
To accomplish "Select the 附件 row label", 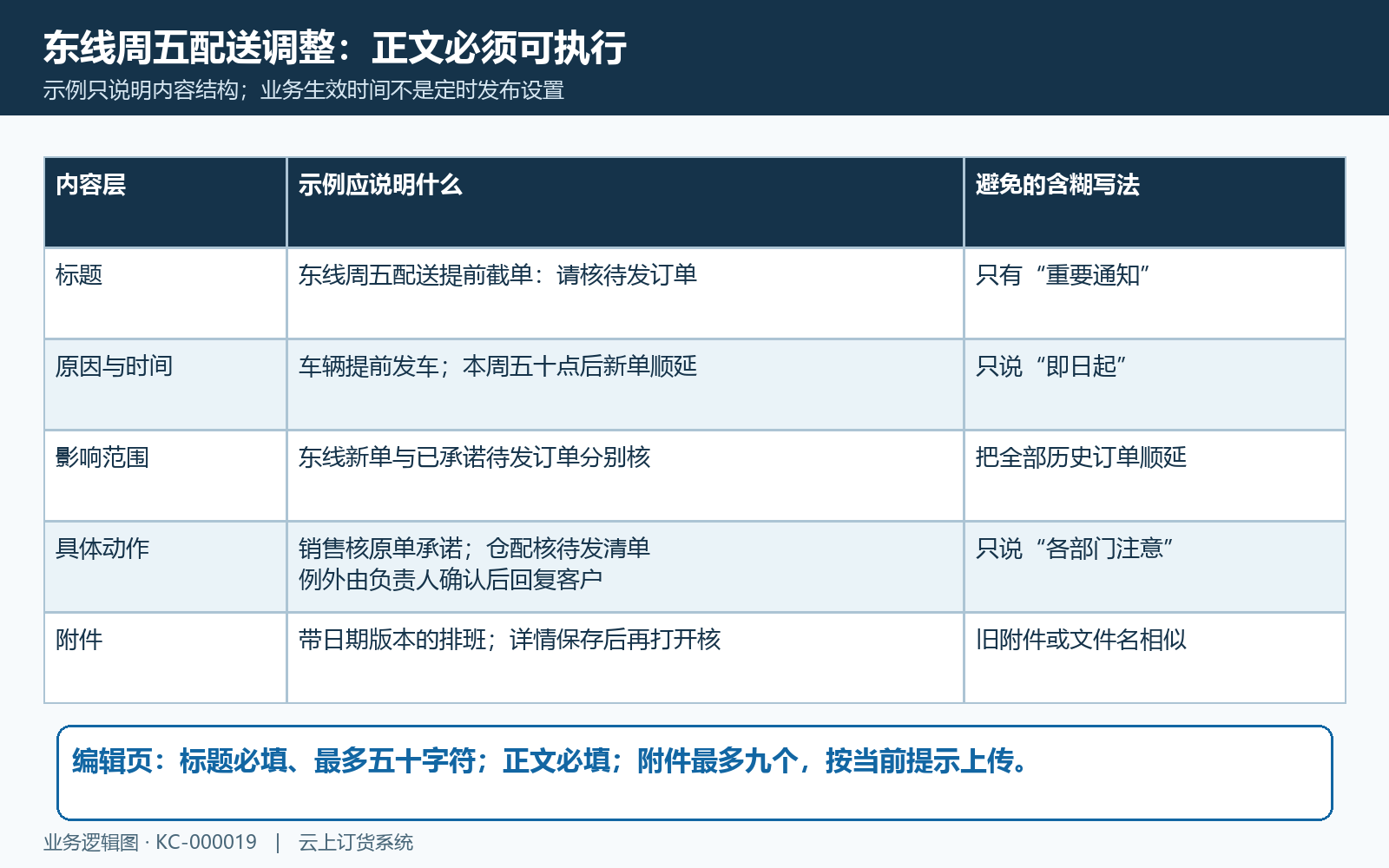I will 165,658.
